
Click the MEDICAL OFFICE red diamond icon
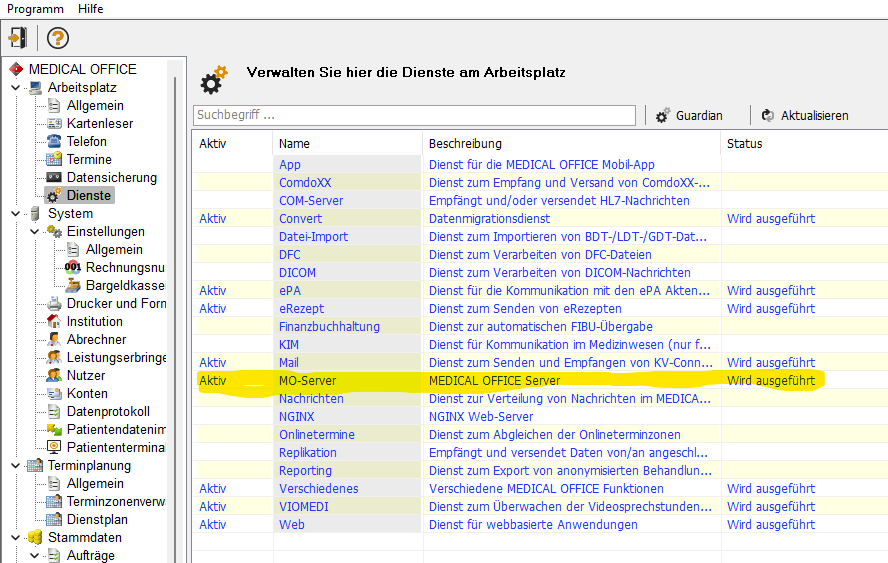[x=16, y=69]
